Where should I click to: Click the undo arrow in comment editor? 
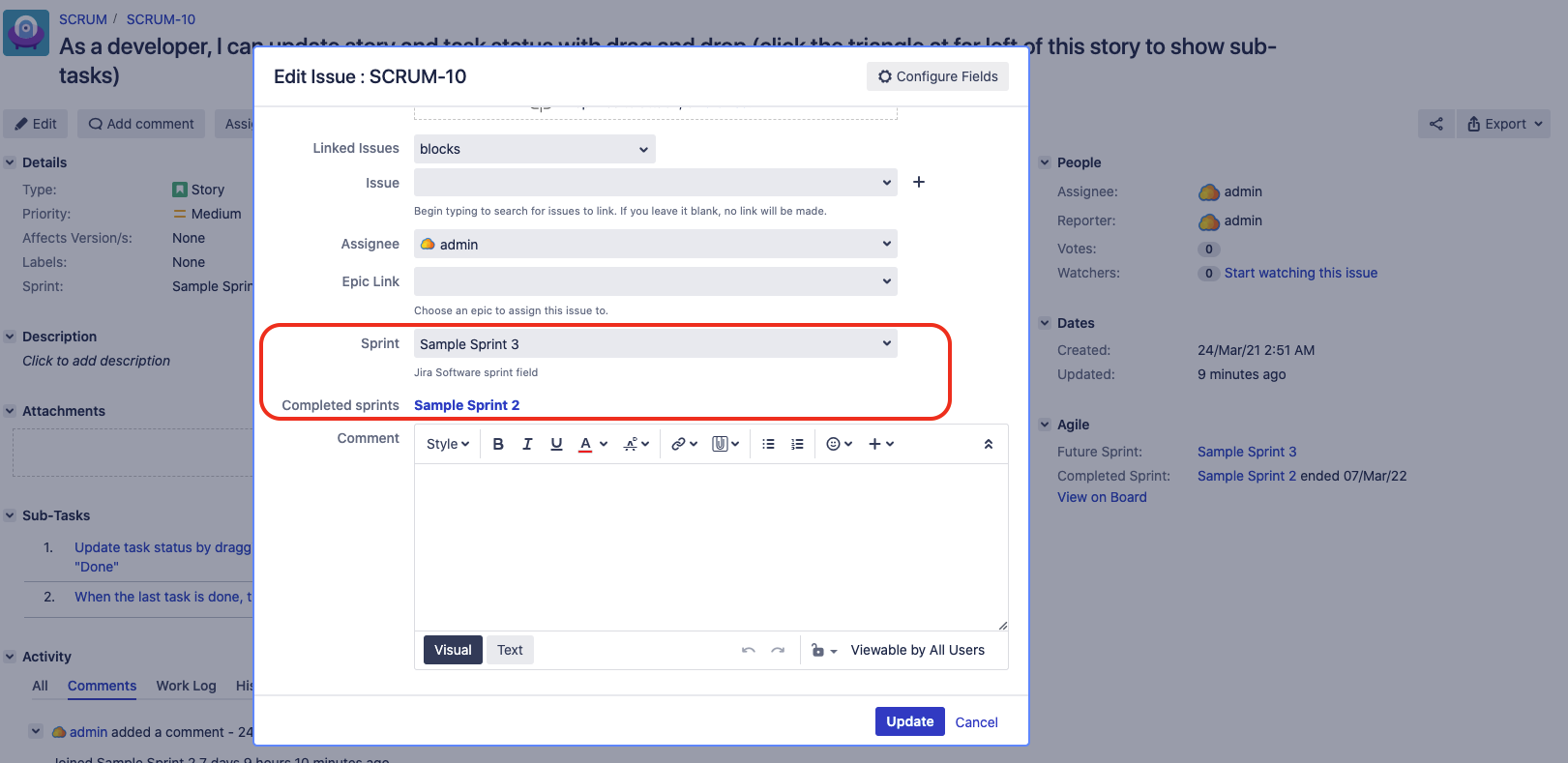tap(748, 650)
